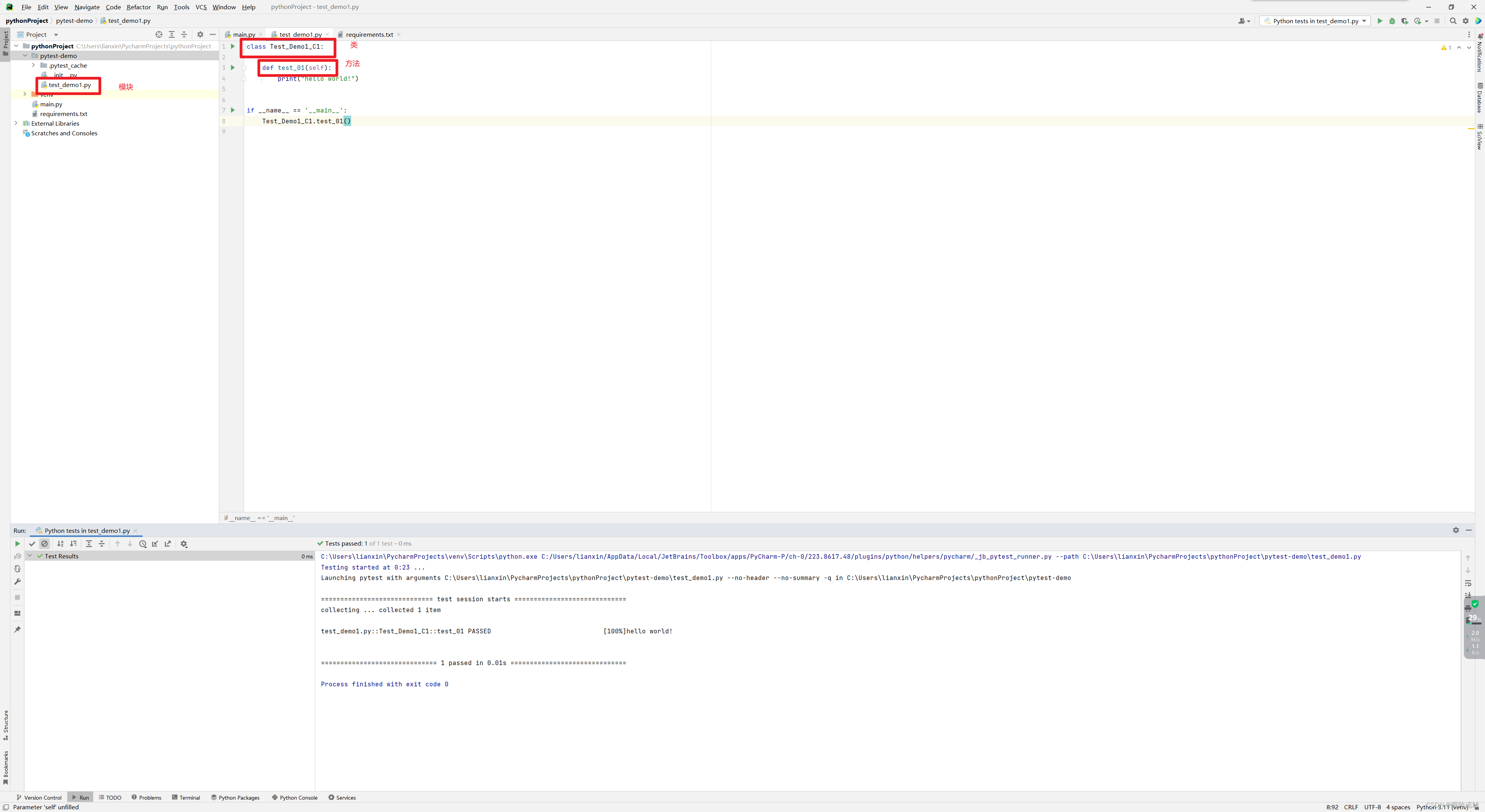The image size is (1485, 812).
Task: Open test history clock icon
Action: [x=142, y=543]
